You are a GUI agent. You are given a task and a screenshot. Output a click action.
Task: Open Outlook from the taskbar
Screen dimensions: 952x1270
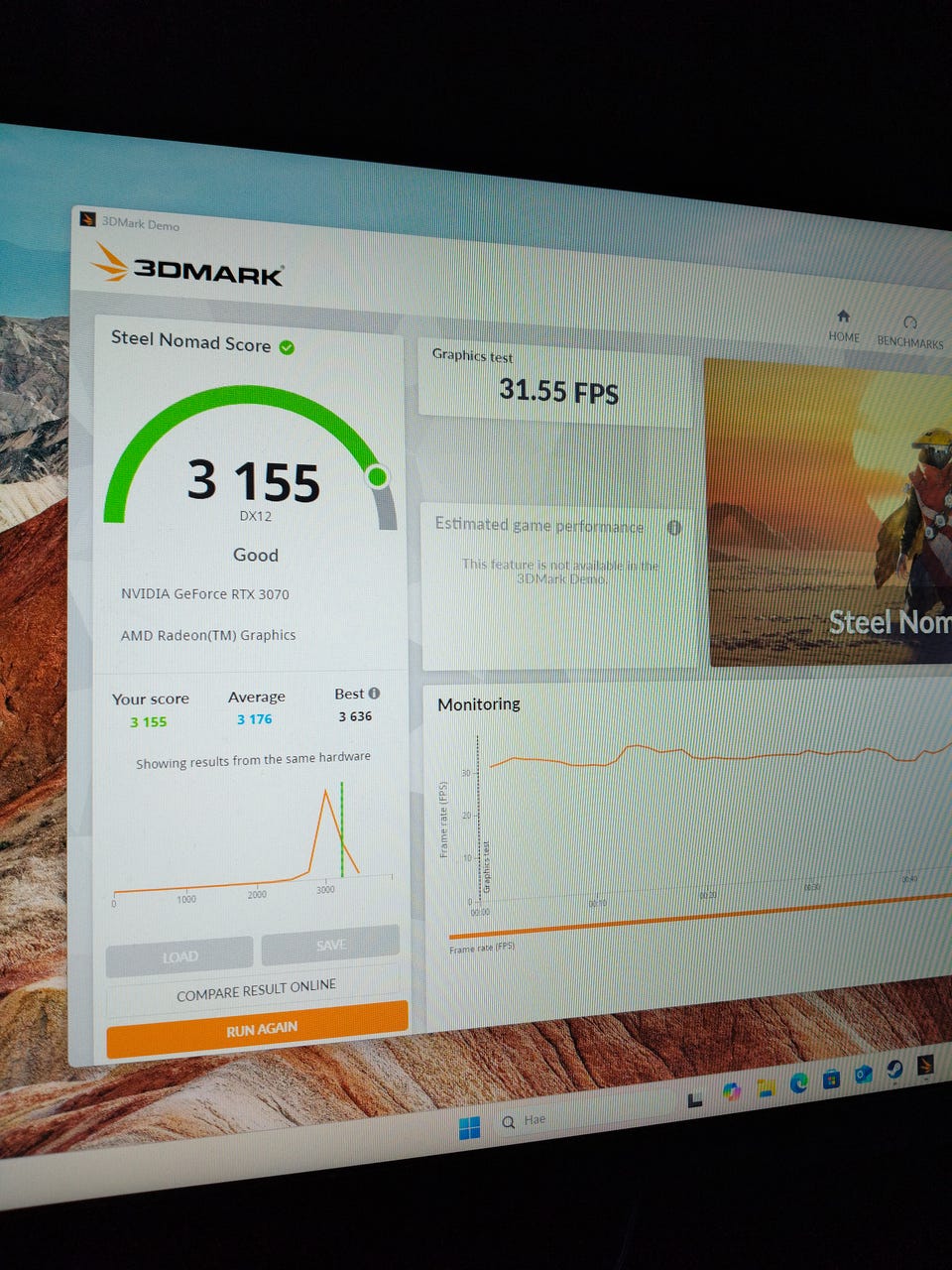[864, 1074]
